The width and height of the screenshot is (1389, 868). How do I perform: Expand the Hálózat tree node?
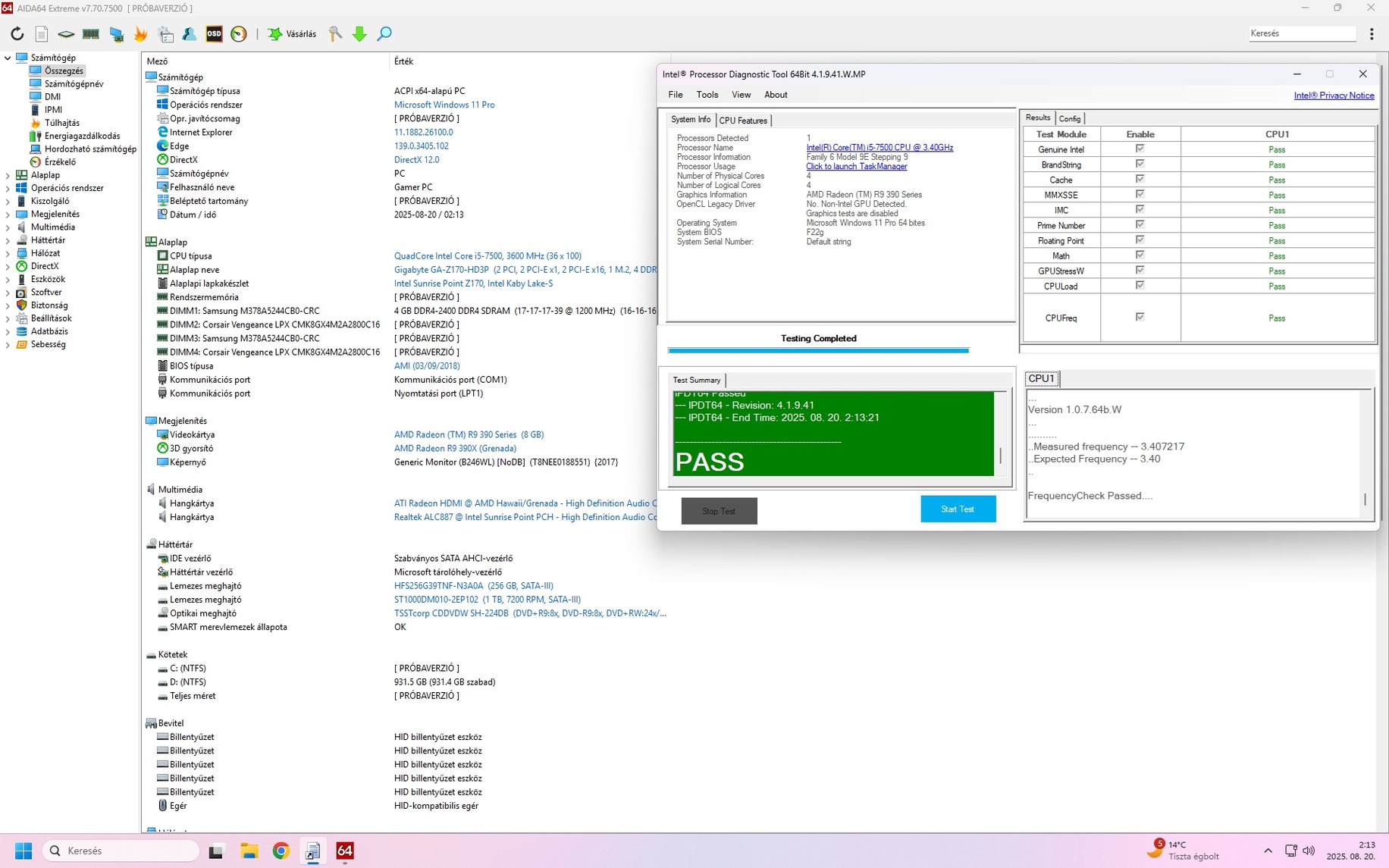pos(8,253)
